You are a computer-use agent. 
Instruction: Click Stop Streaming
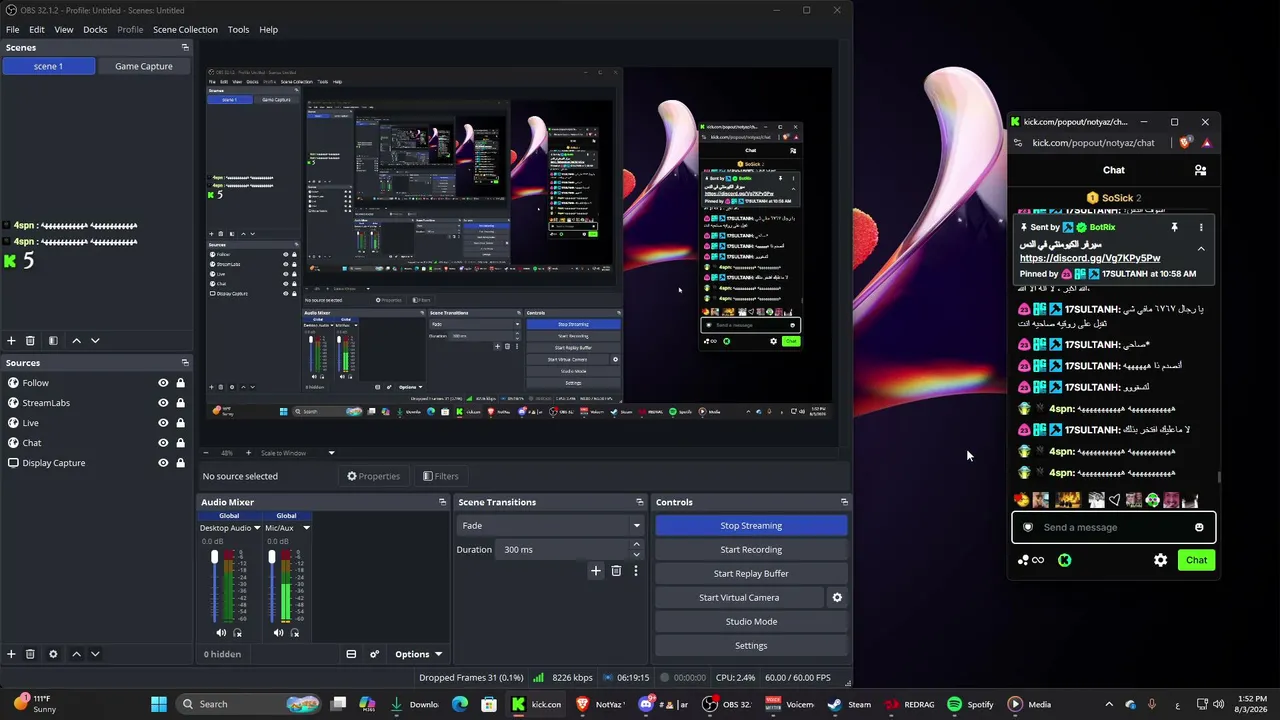point(751,526)
